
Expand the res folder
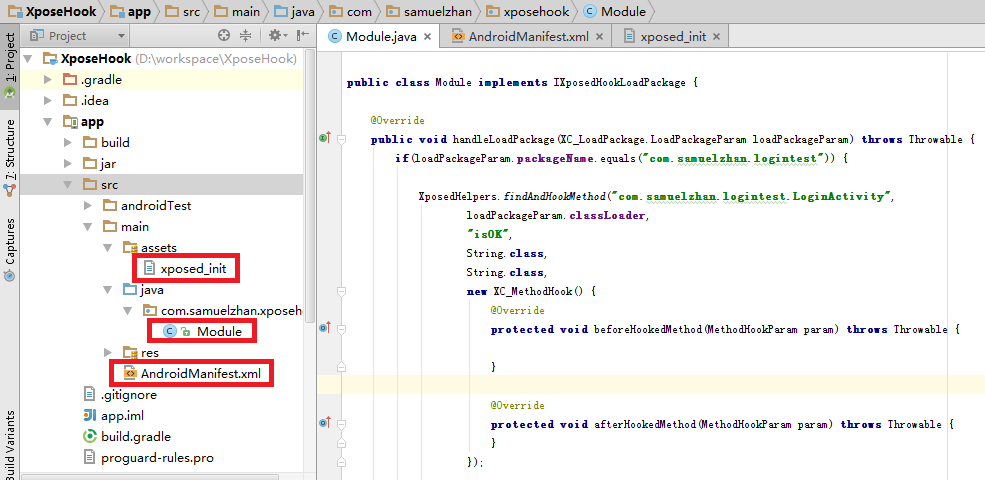(x=108, y=352)
